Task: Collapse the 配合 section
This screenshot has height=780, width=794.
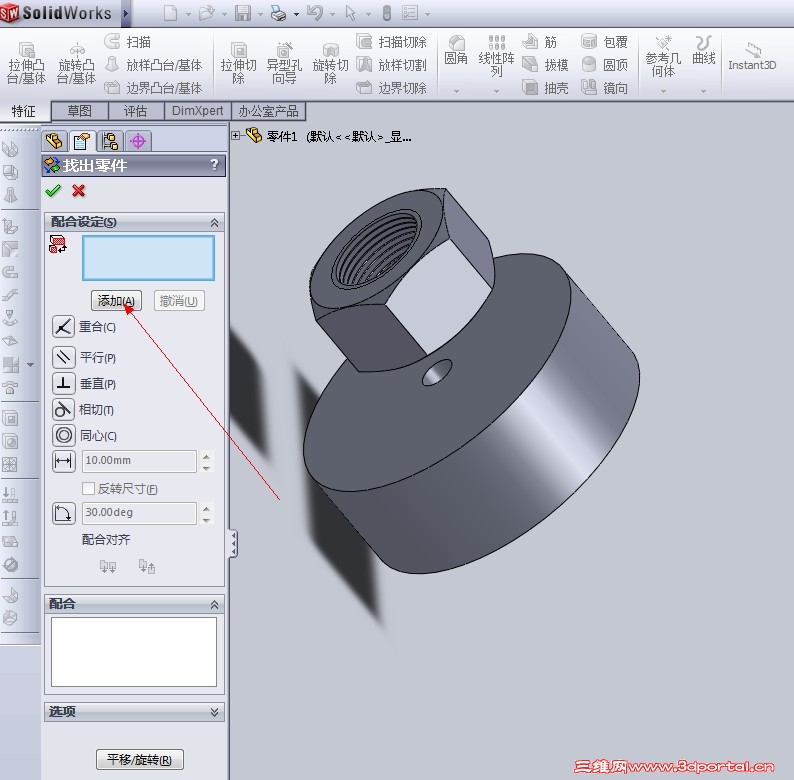Action: pyautogui.click(x=214, y=604)
